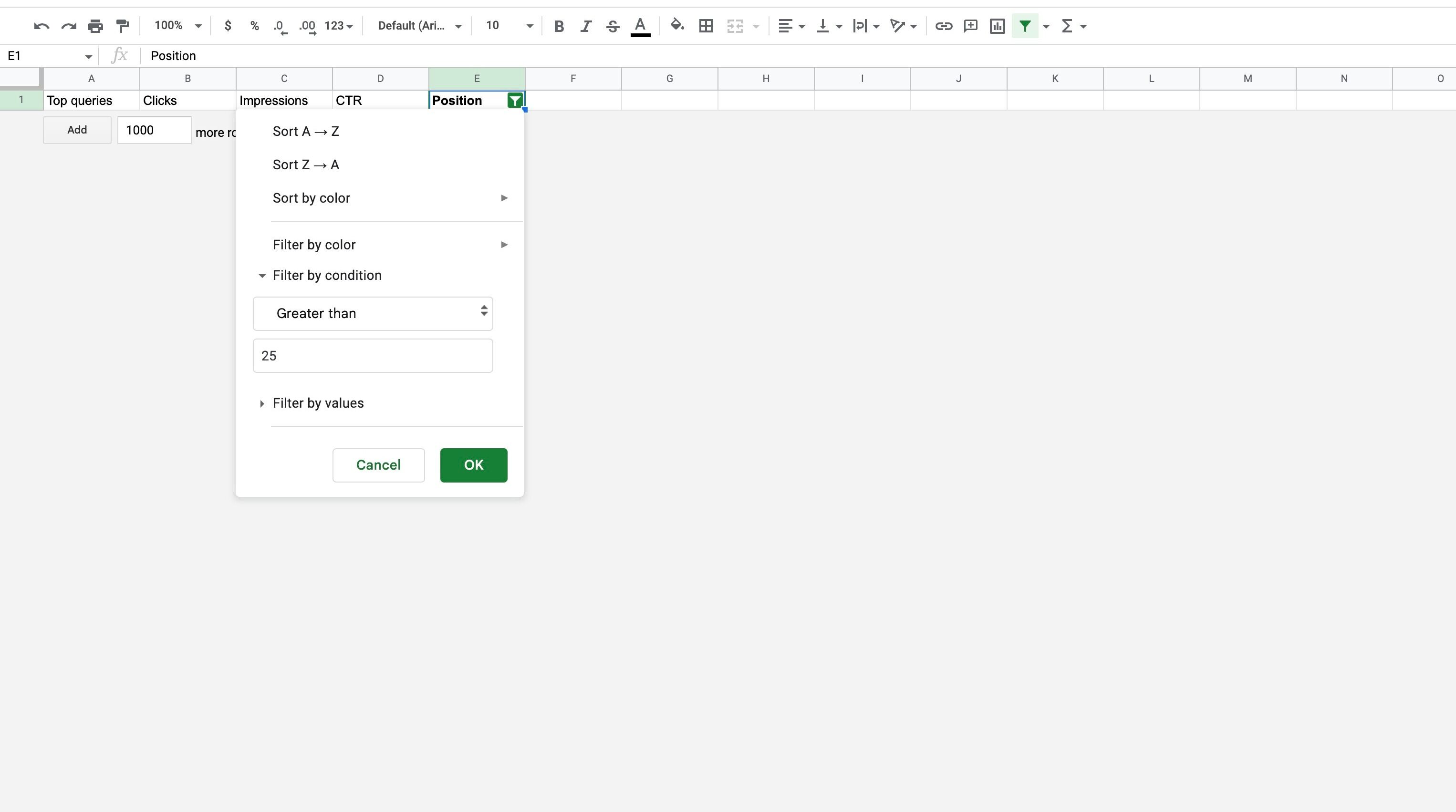Collapse Filter by condition section

click(320, 276)
